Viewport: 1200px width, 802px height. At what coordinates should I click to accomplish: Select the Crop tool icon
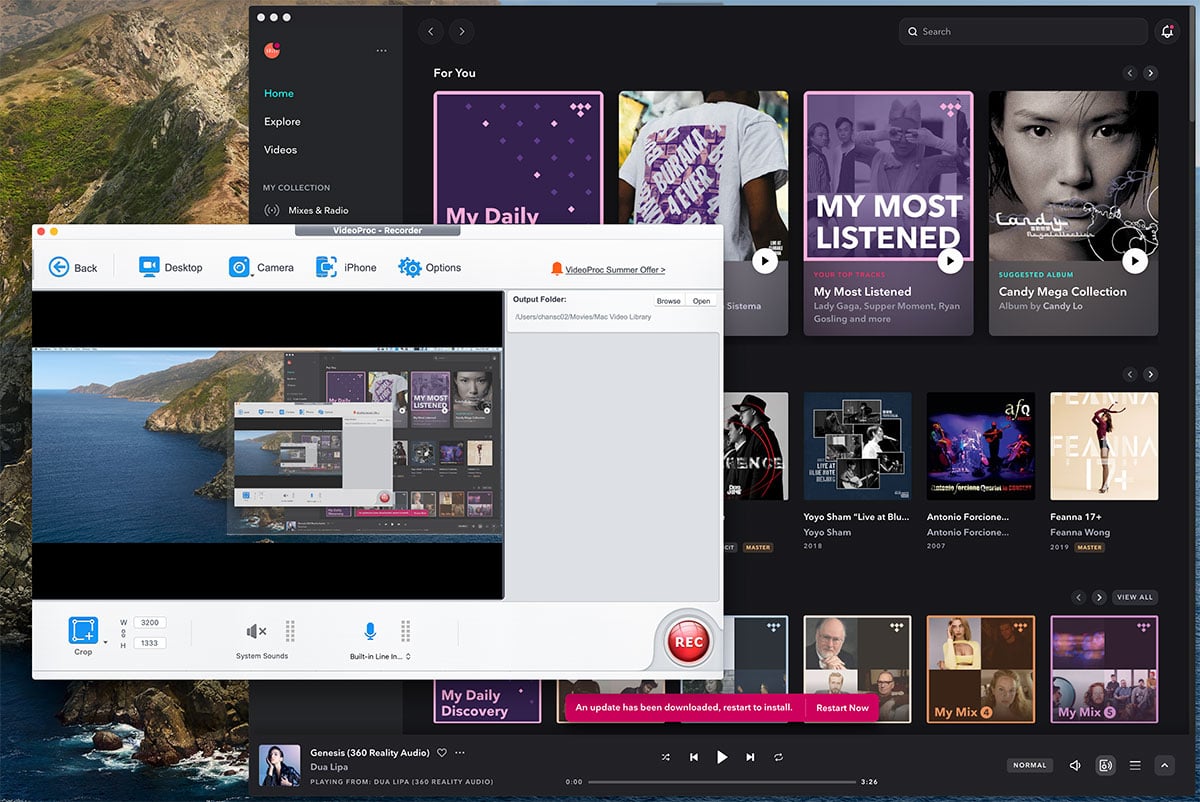coord(83,630)
